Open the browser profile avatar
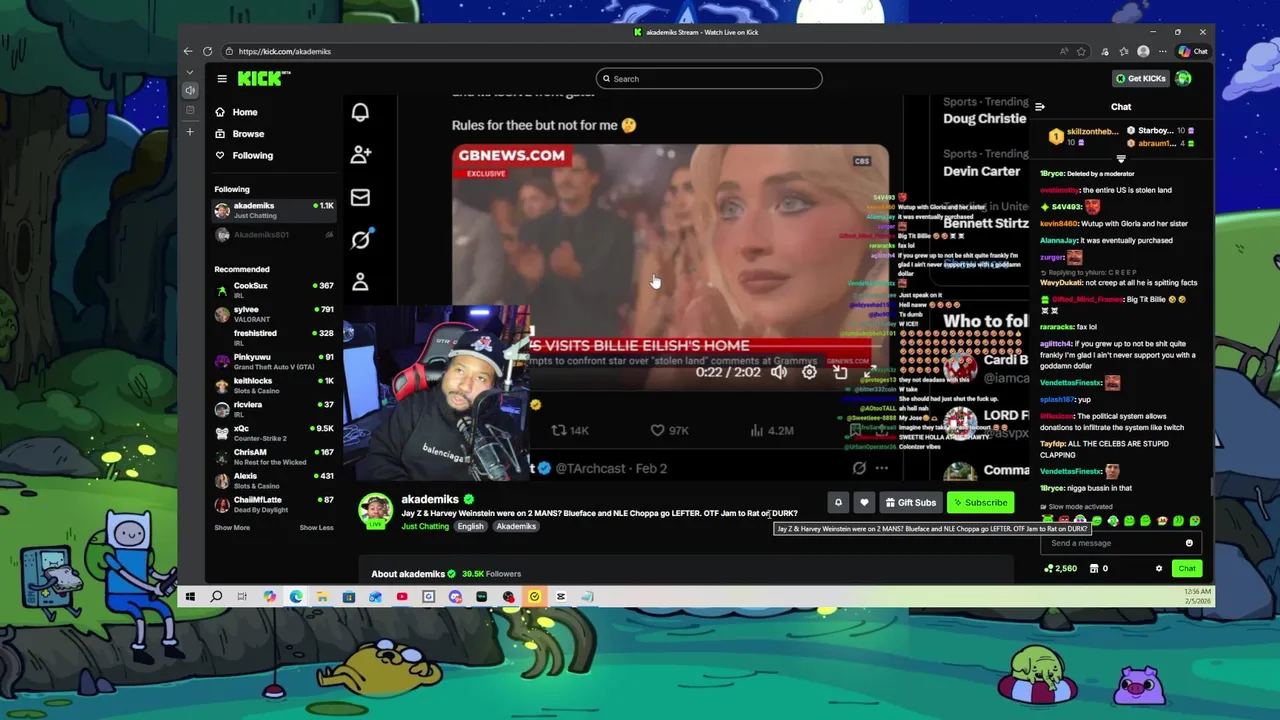 tap(1143, 51)
